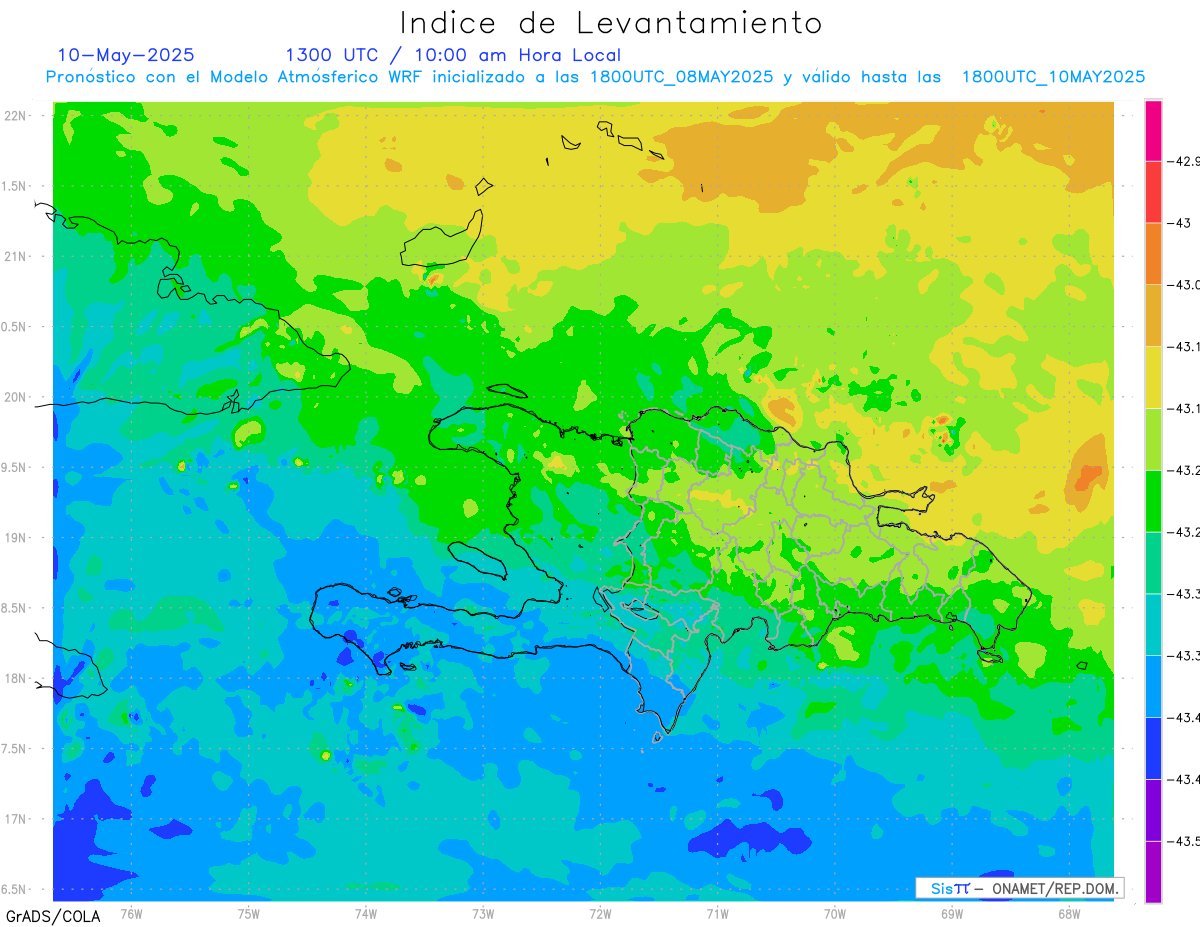
Task: Click the '71W' longitude label
Action: [x=717, y=914]
